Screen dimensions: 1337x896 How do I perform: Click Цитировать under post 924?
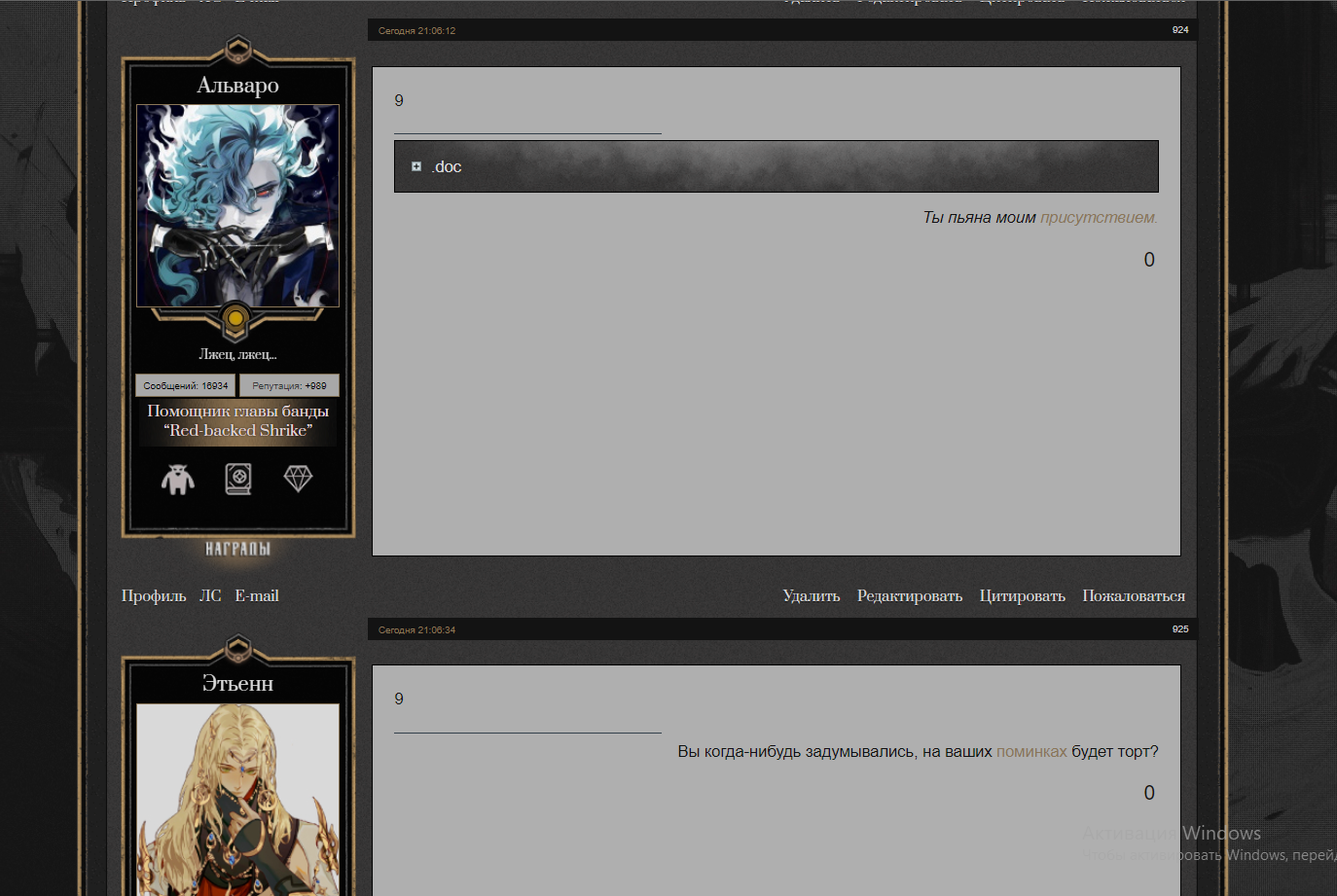1023,595
